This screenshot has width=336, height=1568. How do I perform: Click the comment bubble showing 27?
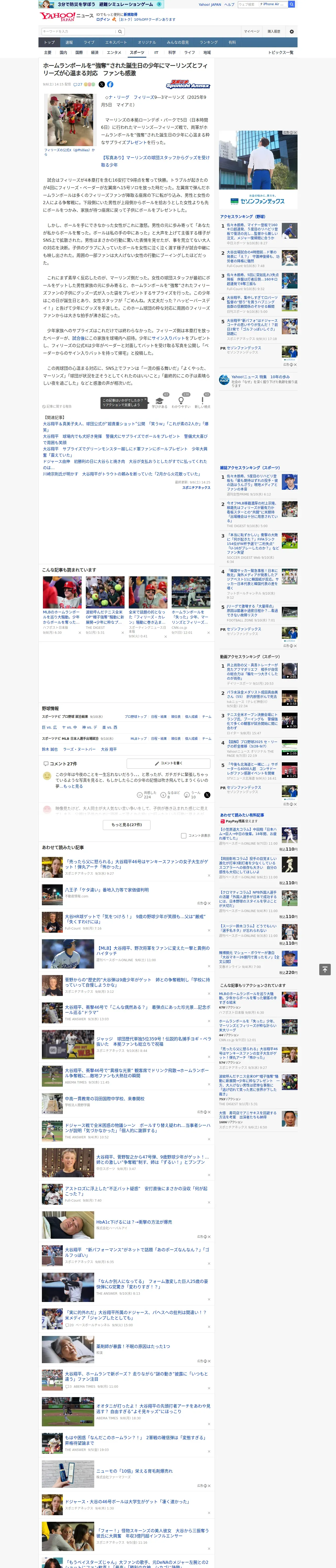click(x=77, y=85)
